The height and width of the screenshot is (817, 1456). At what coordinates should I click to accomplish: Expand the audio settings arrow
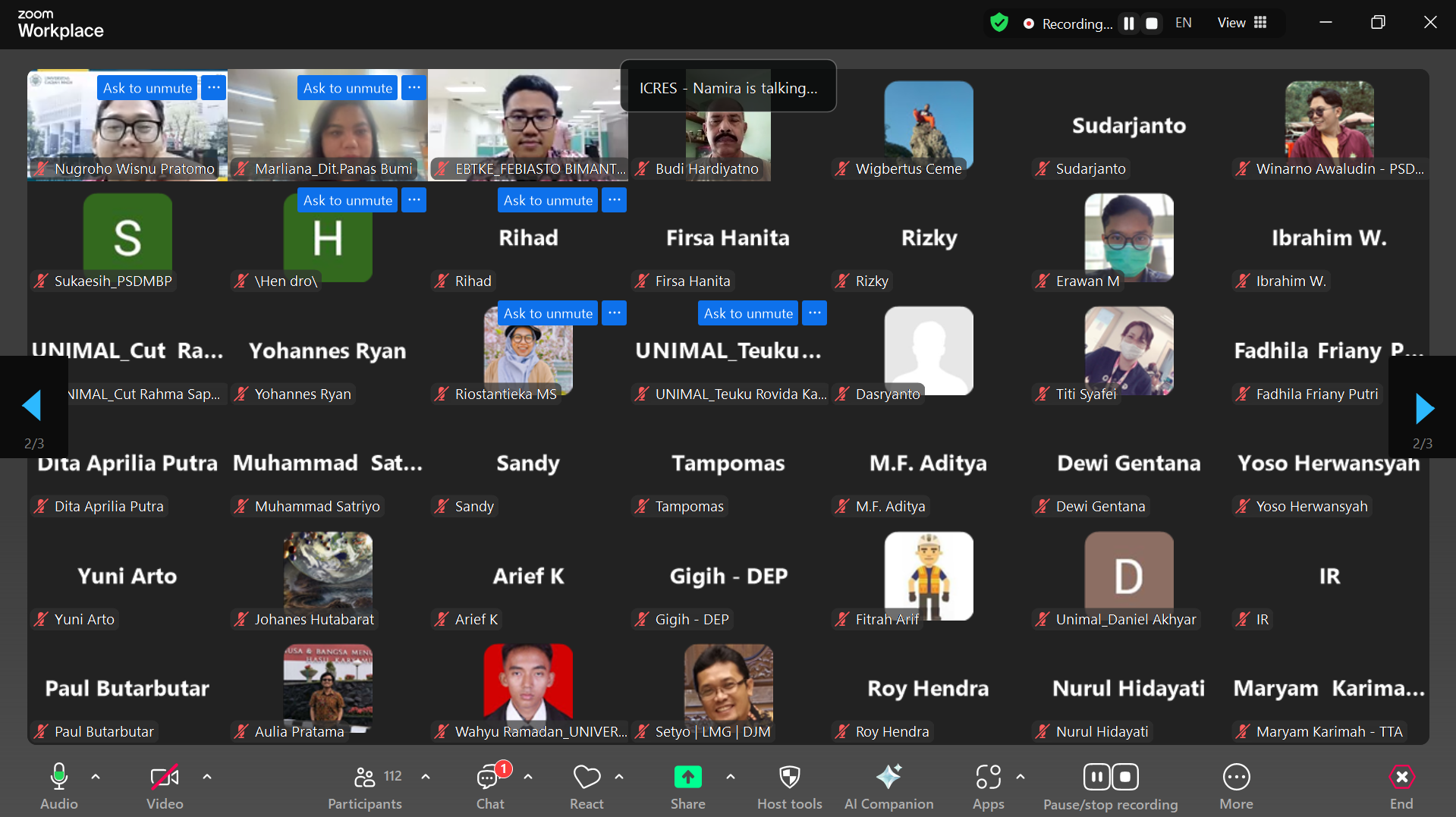click(96, 777)
